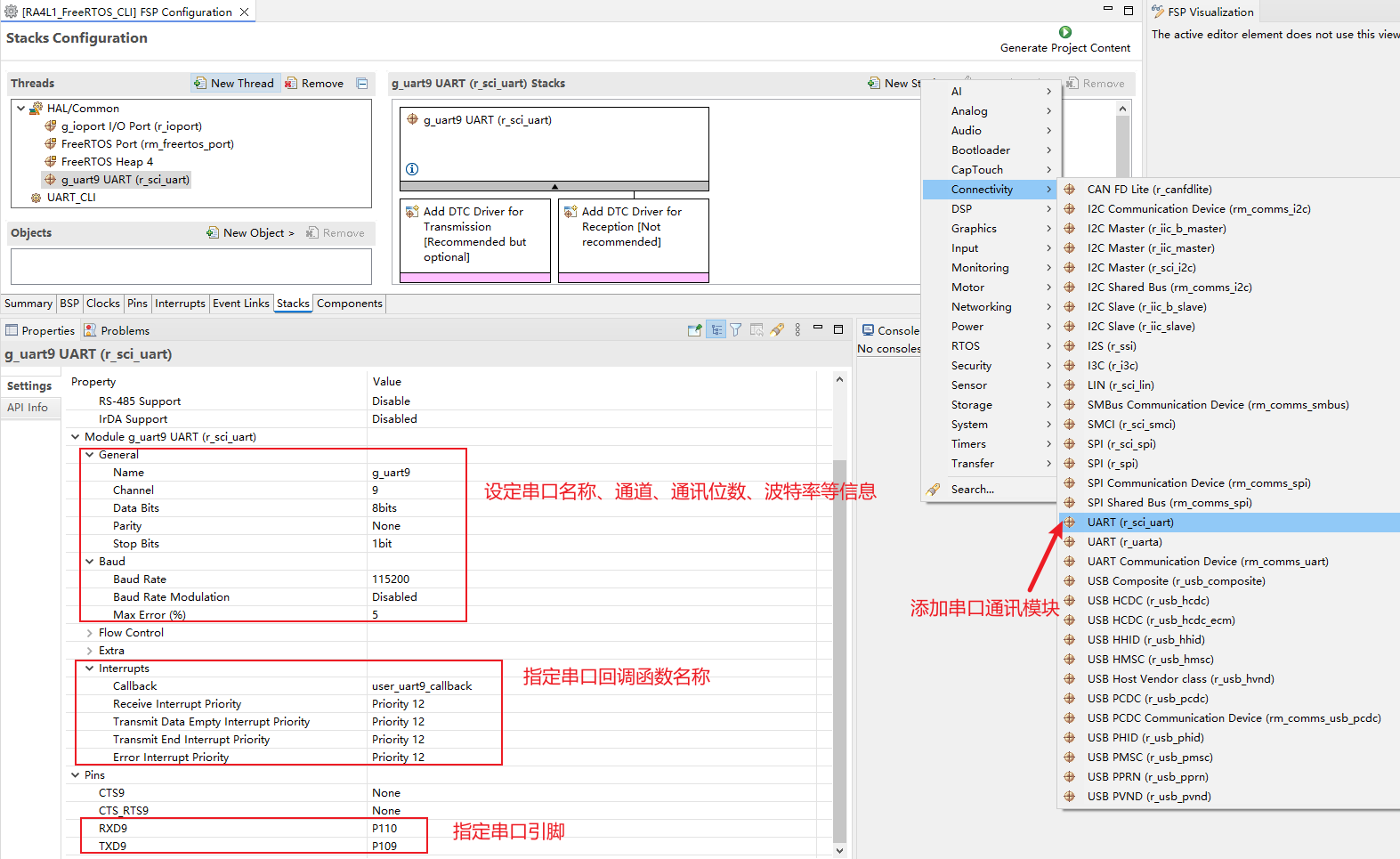Open the Networking submenu
Screen dimensions: 1400x859
[990, 307]
